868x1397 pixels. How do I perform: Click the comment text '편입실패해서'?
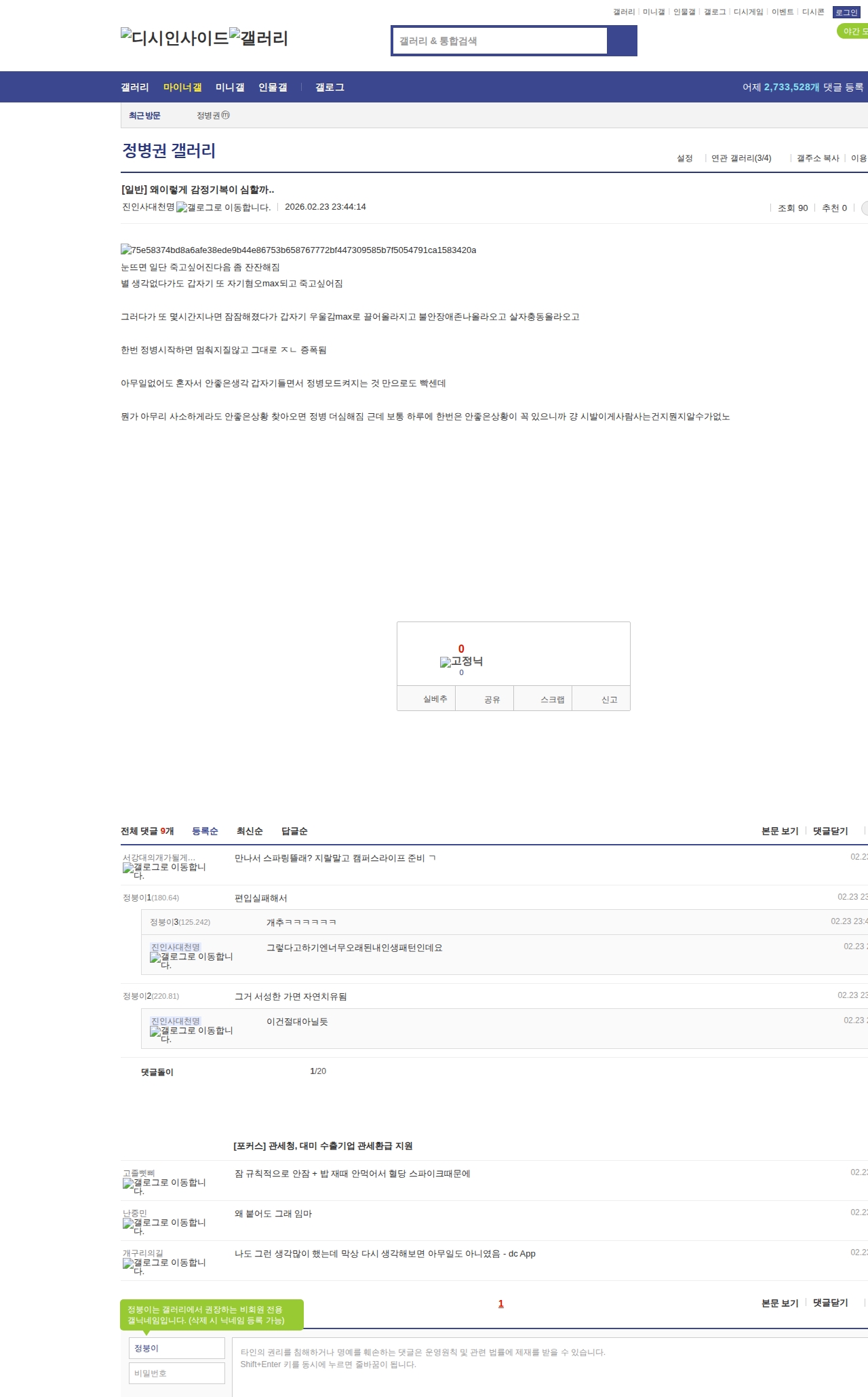click(261, 898)
